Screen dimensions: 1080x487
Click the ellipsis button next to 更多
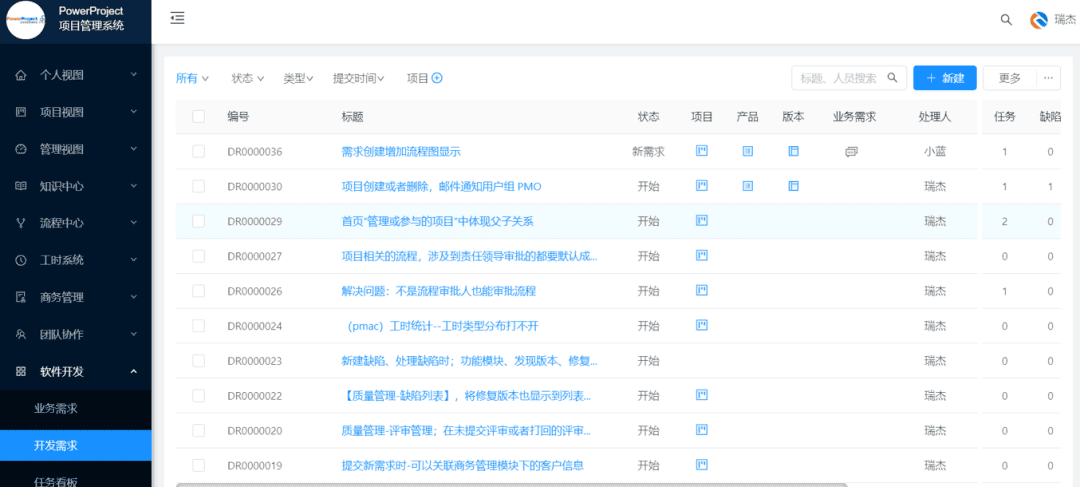click(1048, 78)
